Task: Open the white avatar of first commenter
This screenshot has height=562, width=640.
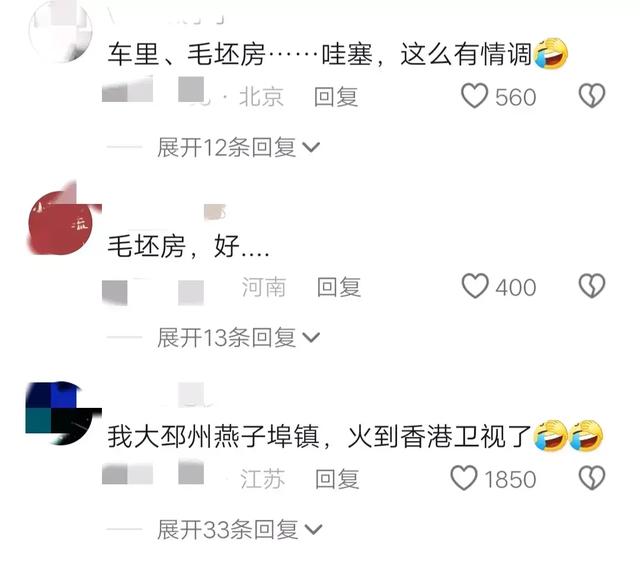Action: point(60,31)
